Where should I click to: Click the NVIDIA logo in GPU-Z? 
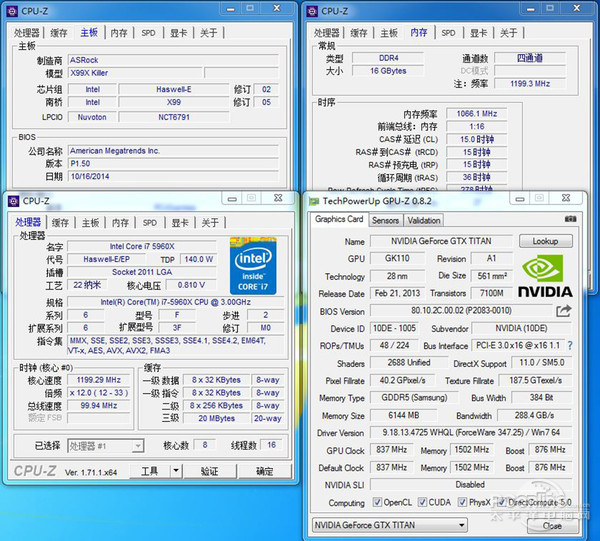545,275
